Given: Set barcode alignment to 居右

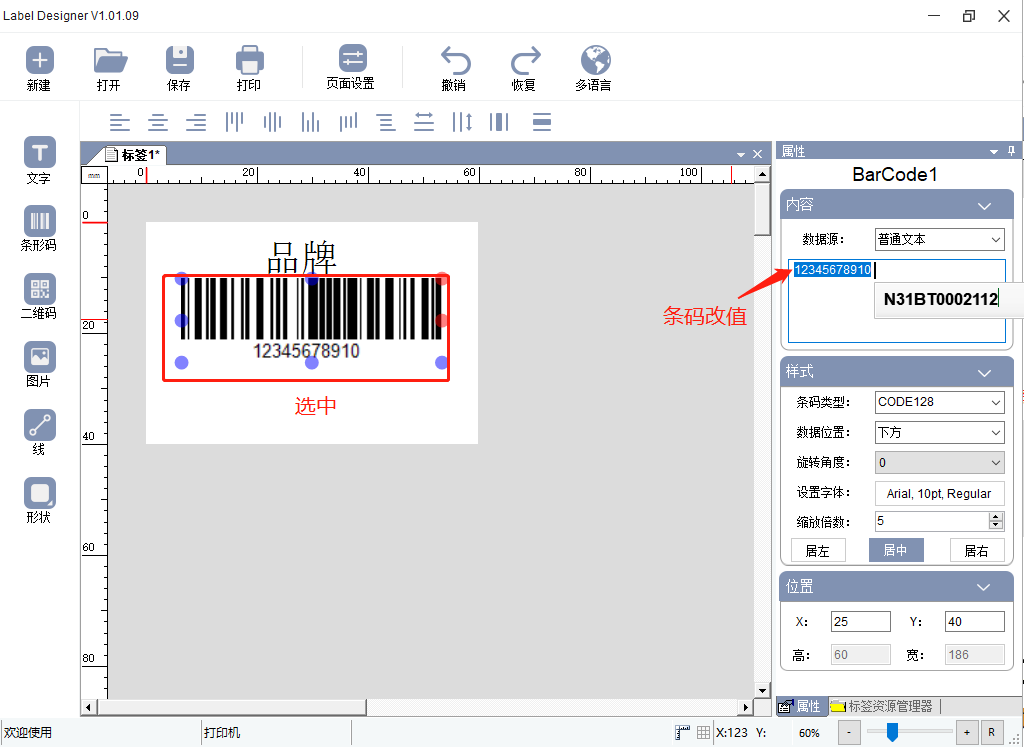Looking at the screenshot, I should [977, 550].
